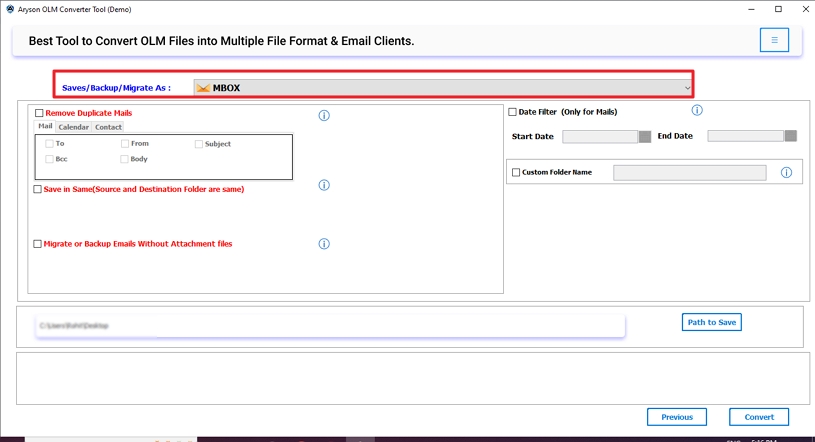Screen dimensions: 815x442
Task: Expand the MBOX save format dropdown
Action: pyautogui.click(x=443, y=88)
